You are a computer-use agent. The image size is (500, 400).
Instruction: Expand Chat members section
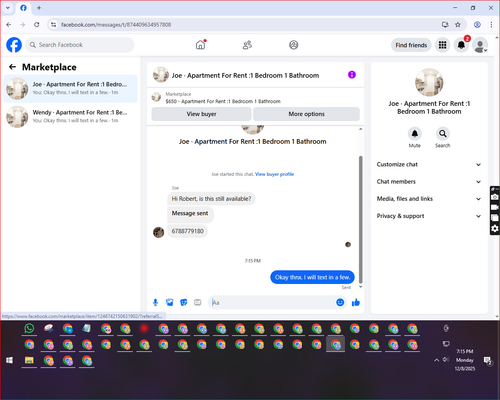[429, 182]
